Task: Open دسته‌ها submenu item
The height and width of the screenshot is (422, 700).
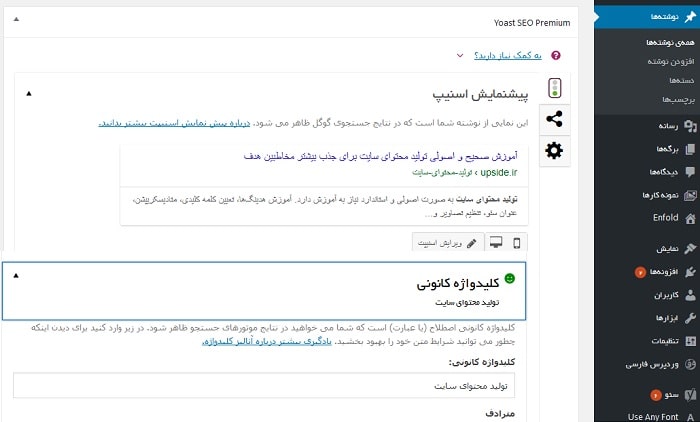Action: pyautogui.click(x=682, y=81)
